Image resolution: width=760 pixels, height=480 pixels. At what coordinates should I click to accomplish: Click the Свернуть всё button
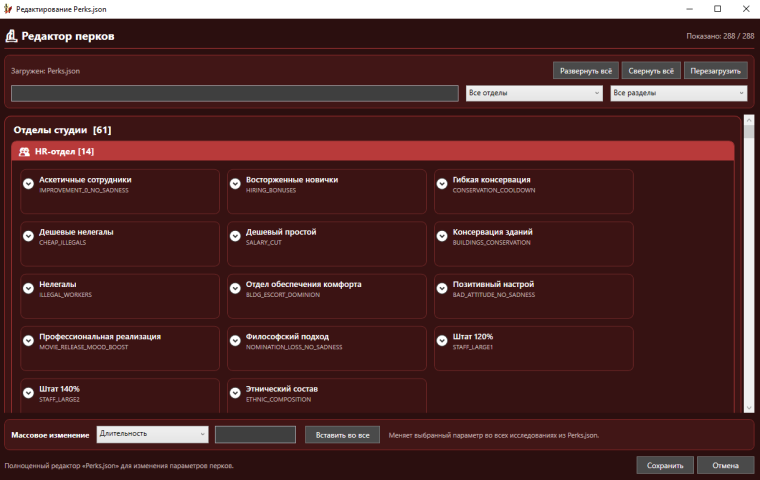[x=651, y=71]
